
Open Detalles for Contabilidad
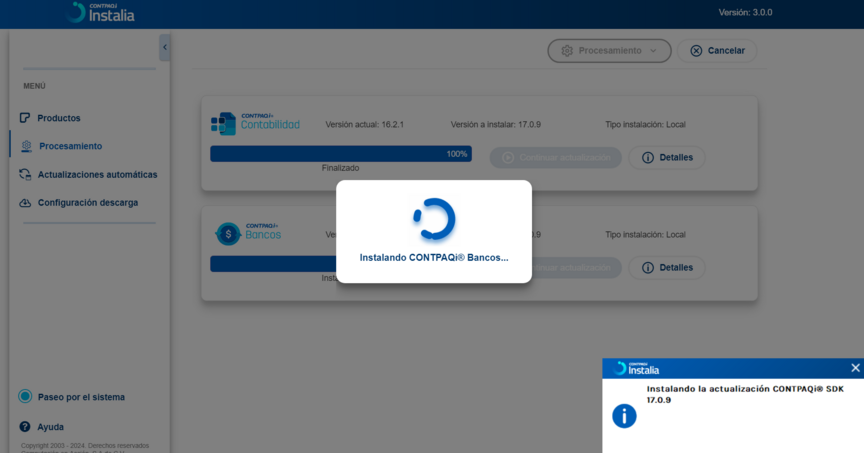click(x=667, y=158)
